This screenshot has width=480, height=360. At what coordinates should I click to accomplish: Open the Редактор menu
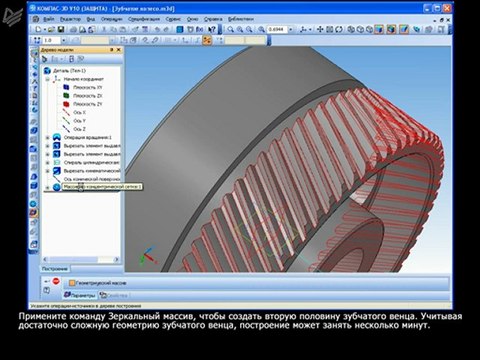coord(70,19)
